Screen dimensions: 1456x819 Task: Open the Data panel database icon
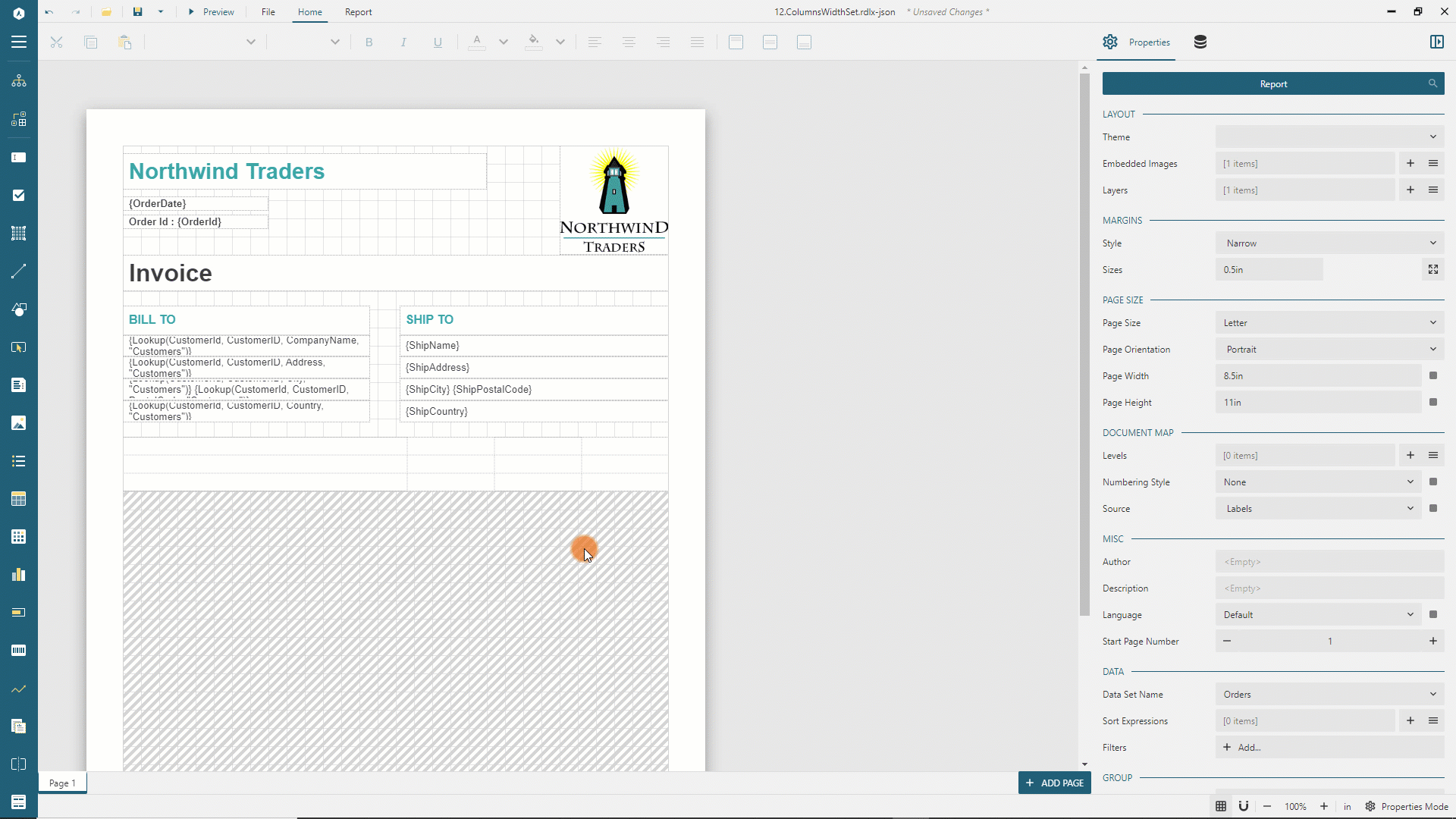(x=1200, y=42)
